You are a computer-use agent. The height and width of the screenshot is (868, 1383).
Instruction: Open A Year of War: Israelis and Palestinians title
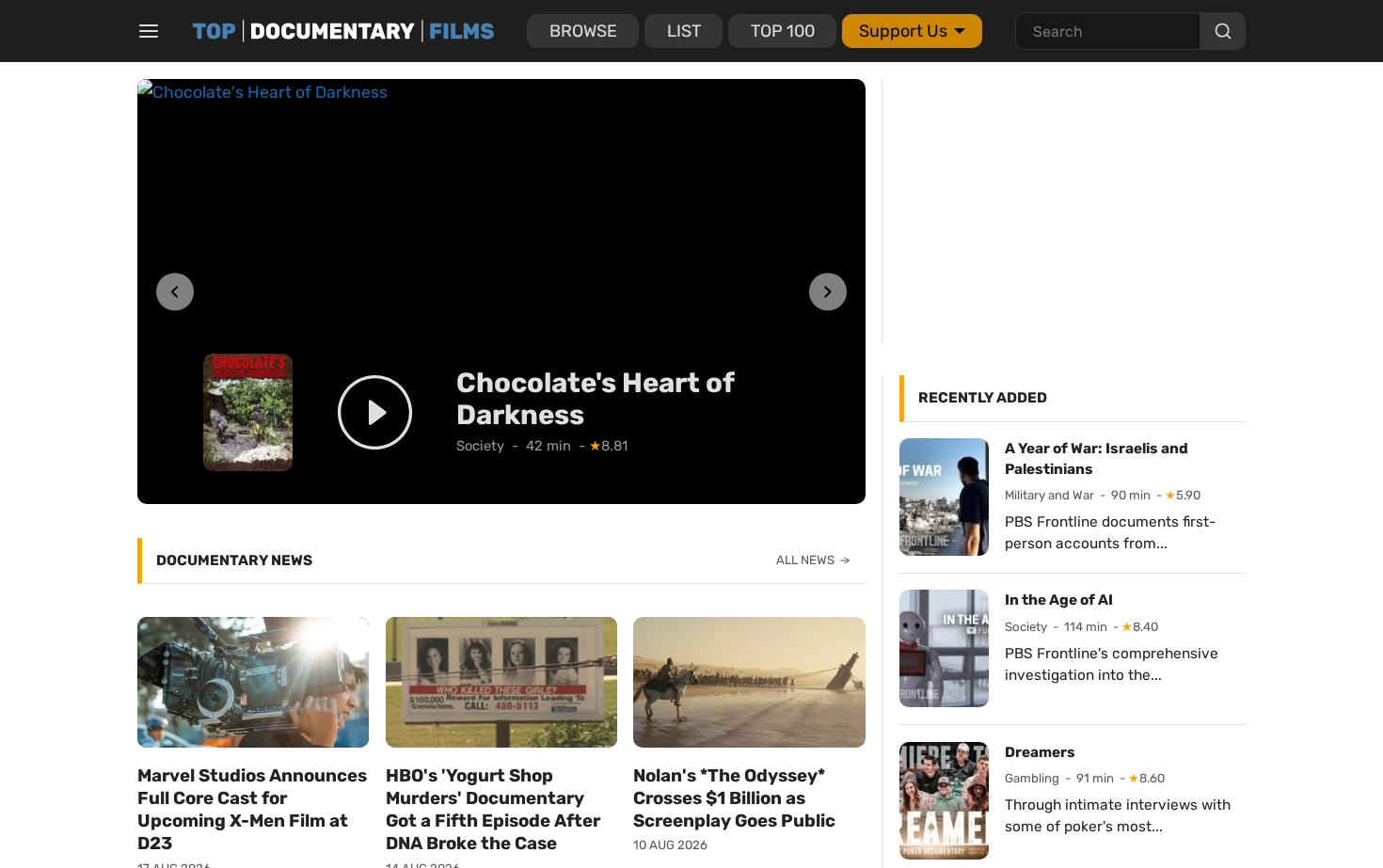coord(1096,458)
